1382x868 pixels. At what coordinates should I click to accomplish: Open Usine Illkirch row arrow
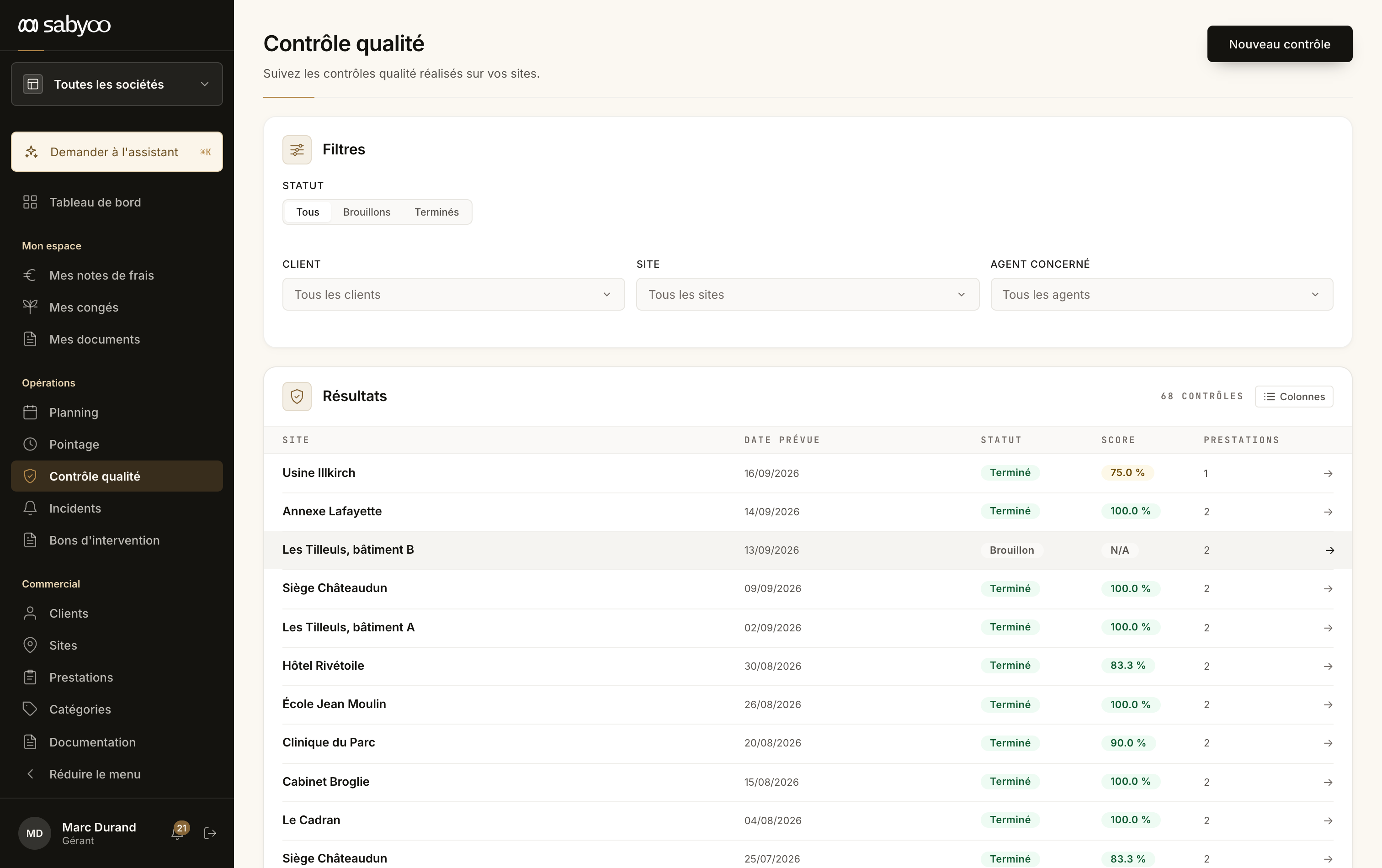(1328, 473)
